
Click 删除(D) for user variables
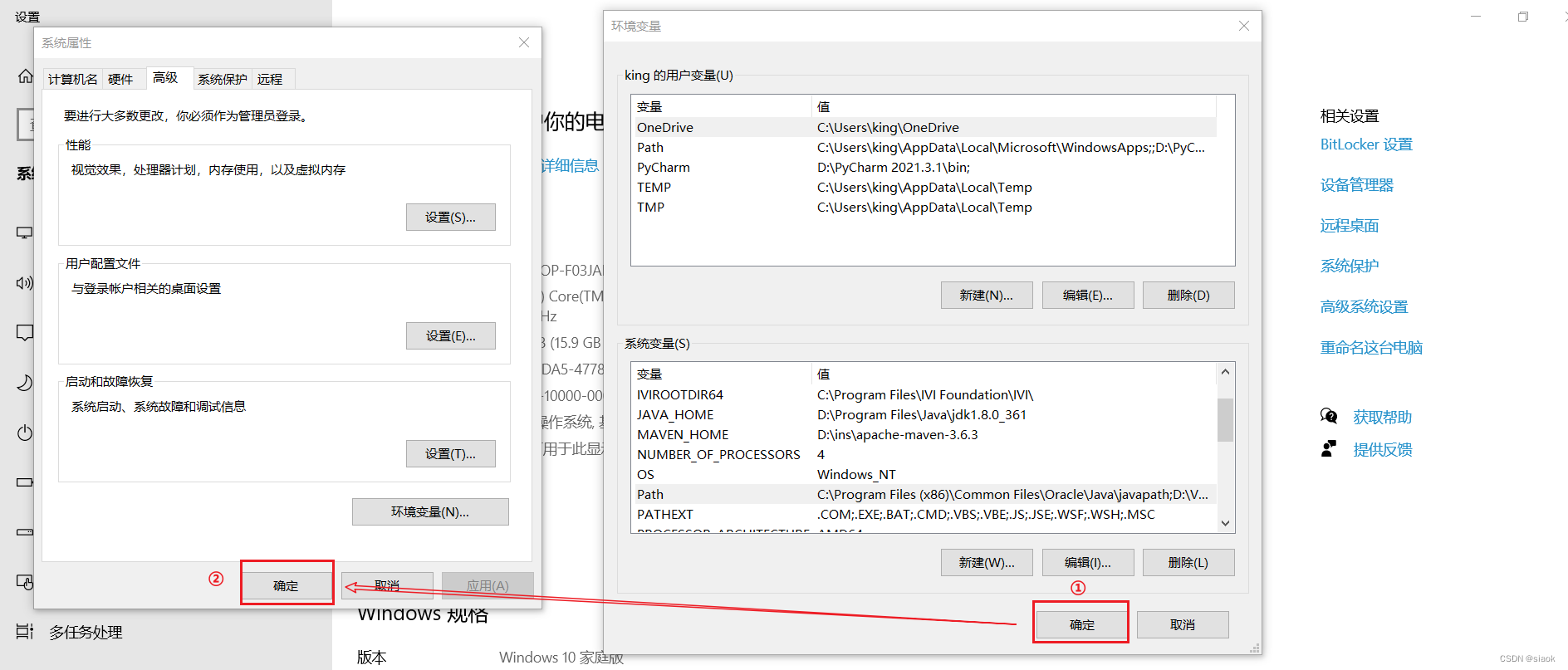click(1188, 295)
